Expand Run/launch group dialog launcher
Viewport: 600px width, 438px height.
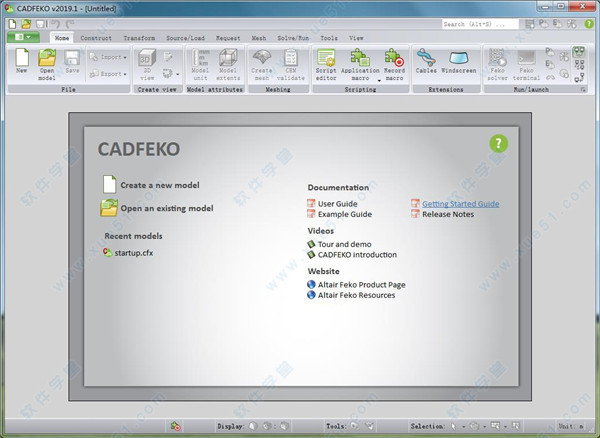(x=583, y=90)
